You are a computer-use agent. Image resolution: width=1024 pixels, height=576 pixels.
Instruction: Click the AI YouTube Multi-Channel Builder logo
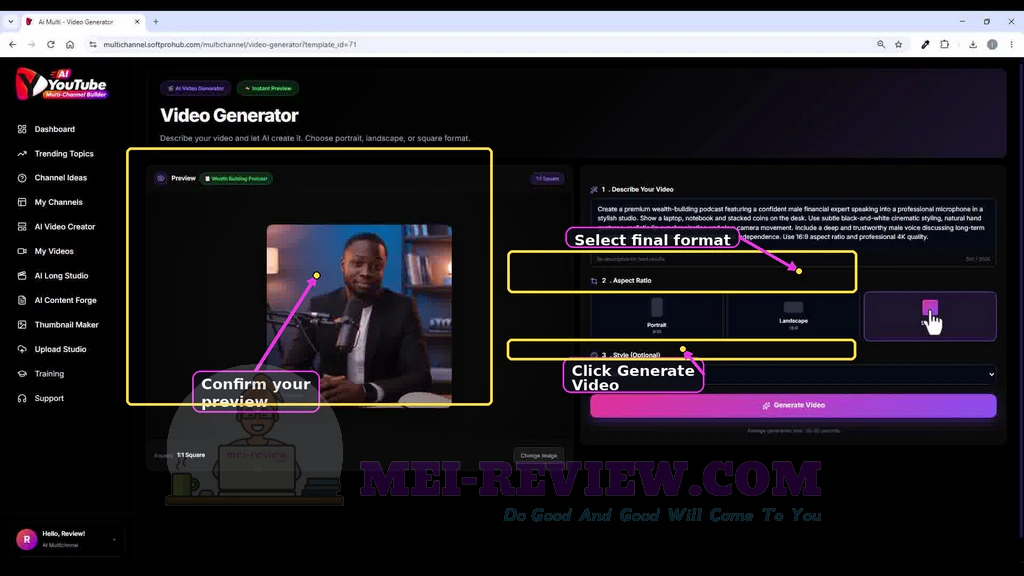point(61,84)
